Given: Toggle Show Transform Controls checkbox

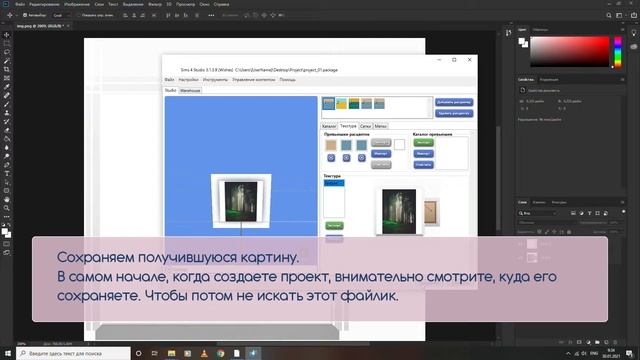Looking at the screenshot, I should coord(79,16).
